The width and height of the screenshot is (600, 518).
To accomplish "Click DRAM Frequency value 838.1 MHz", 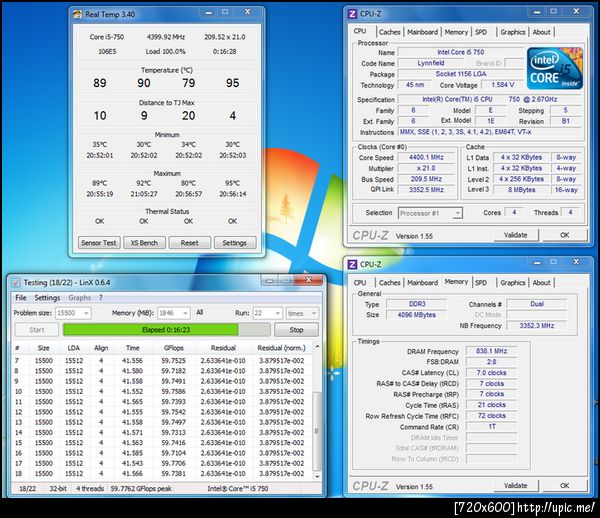I will pos(491,351).
